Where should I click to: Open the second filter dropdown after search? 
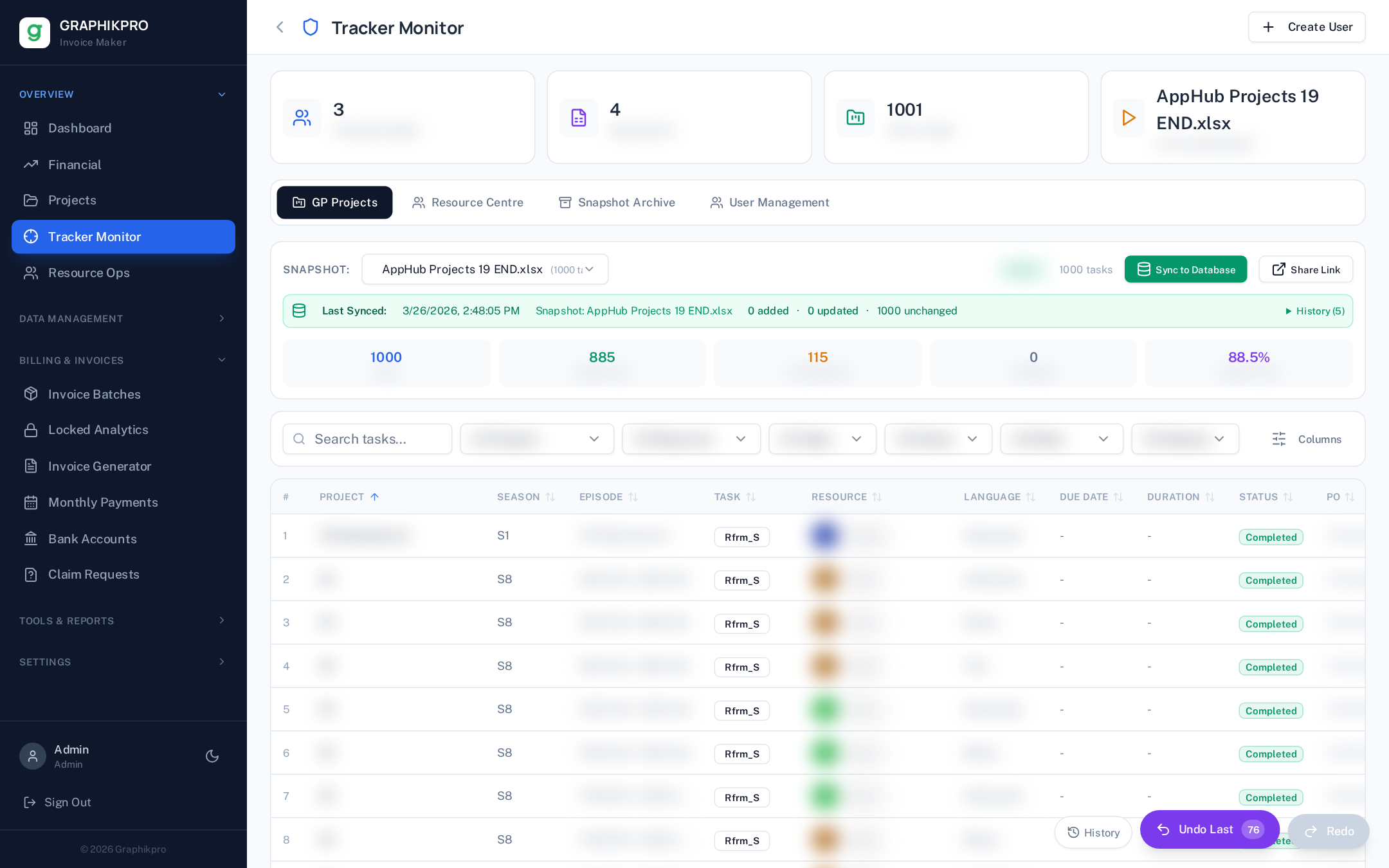(691, 439)
